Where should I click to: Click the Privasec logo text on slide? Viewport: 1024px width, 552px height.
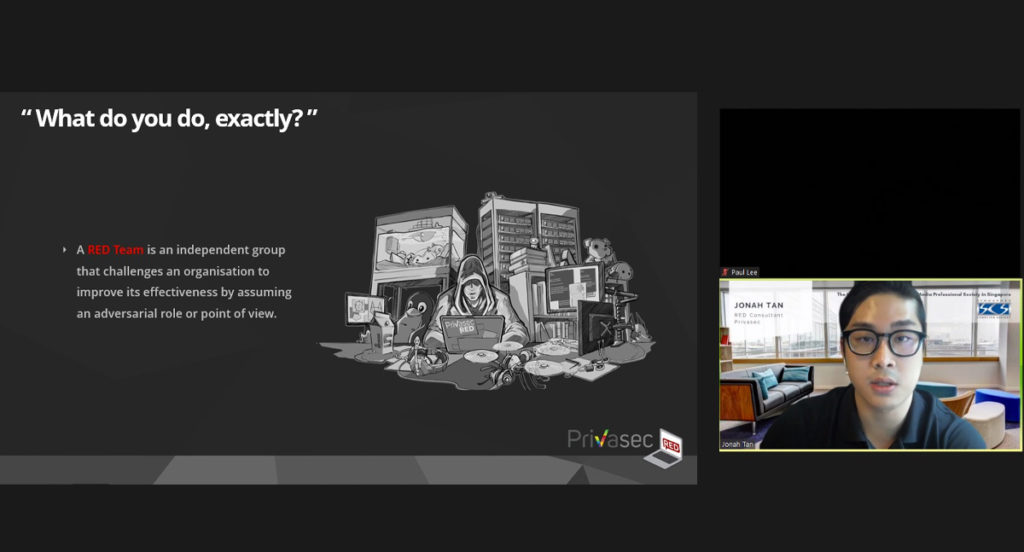(609, 439)
